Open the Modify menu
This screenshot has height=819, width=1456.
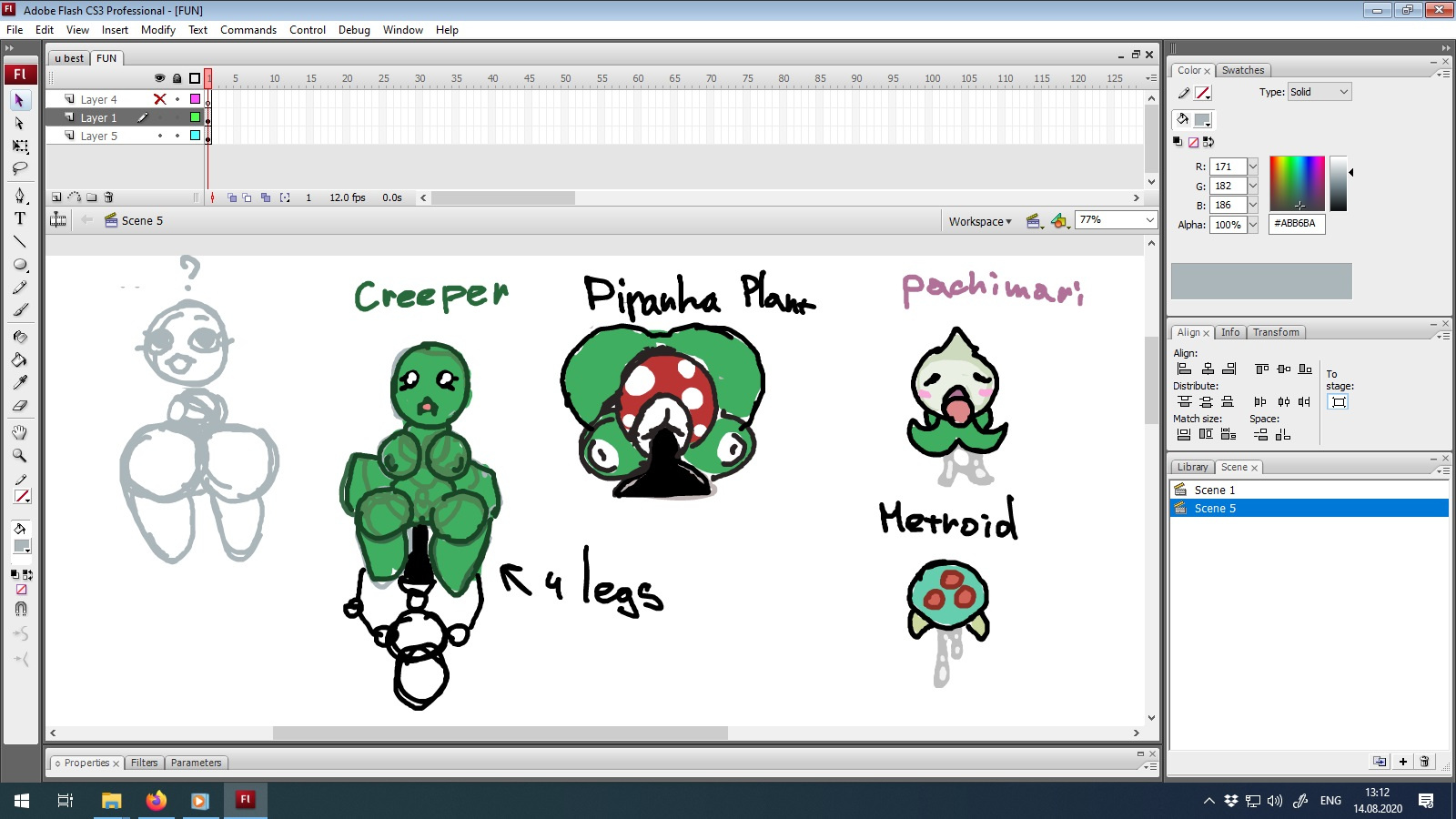(x=158, y=30)
